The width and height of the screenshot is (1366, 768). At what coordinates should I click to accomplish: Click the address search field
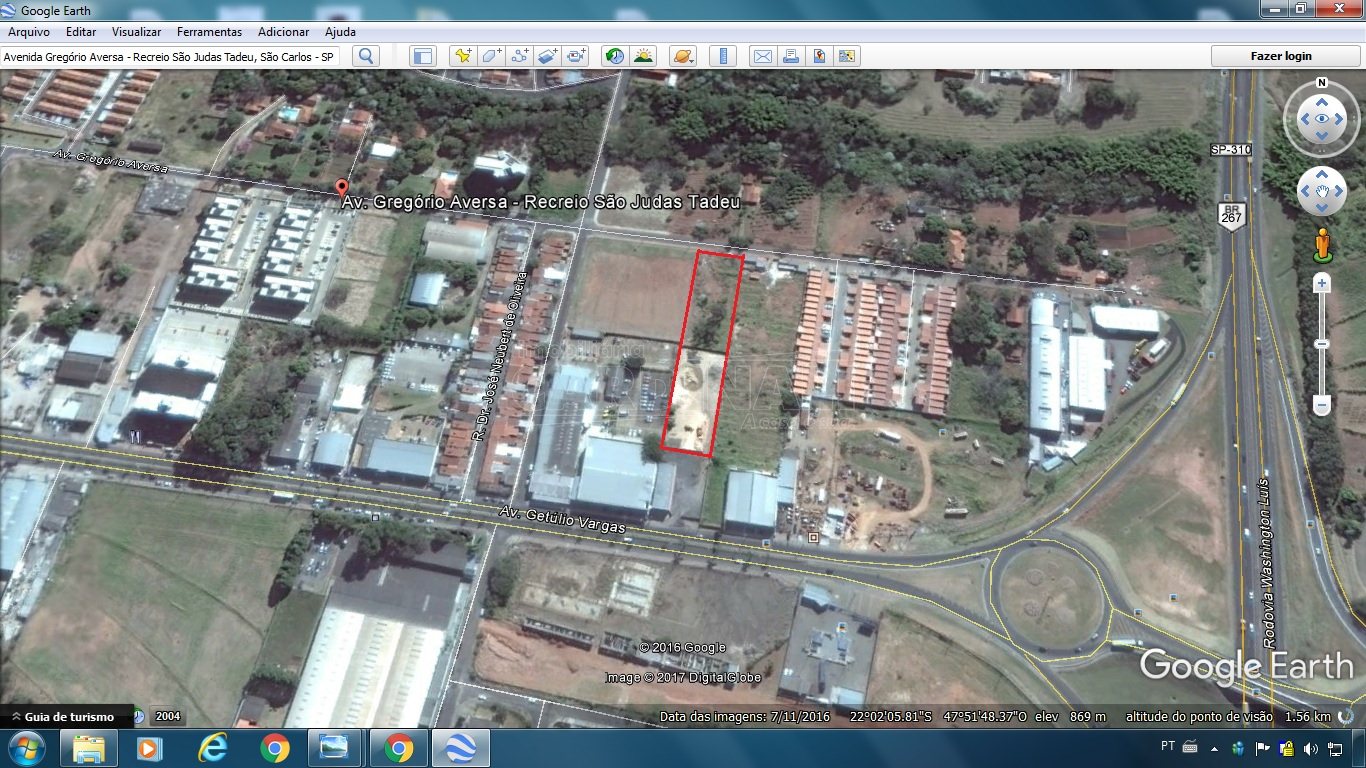(x=170, y=57)
